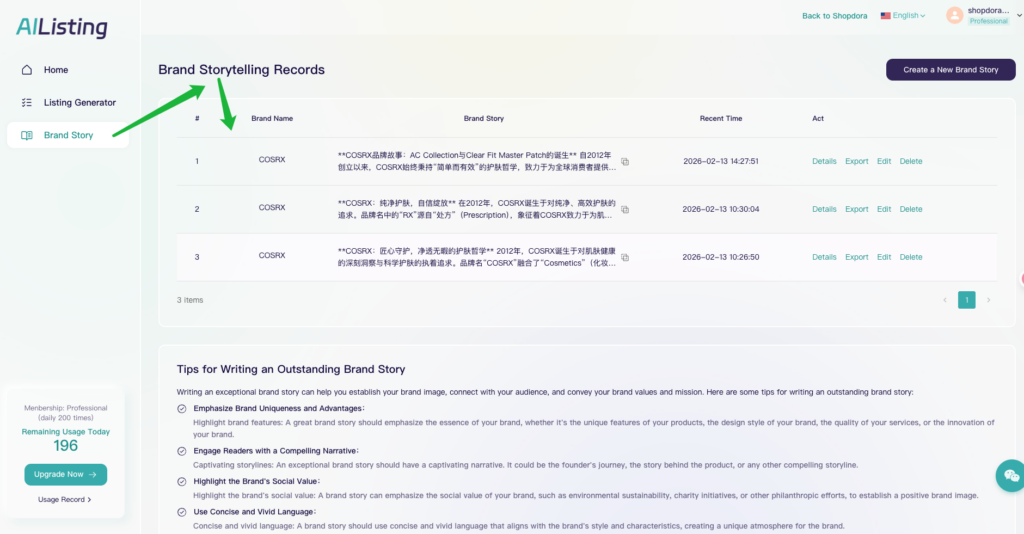Viewport: 1024px width, 534px height.
Task: Click the Home icon in the sidebar
Action: point(27,70)
